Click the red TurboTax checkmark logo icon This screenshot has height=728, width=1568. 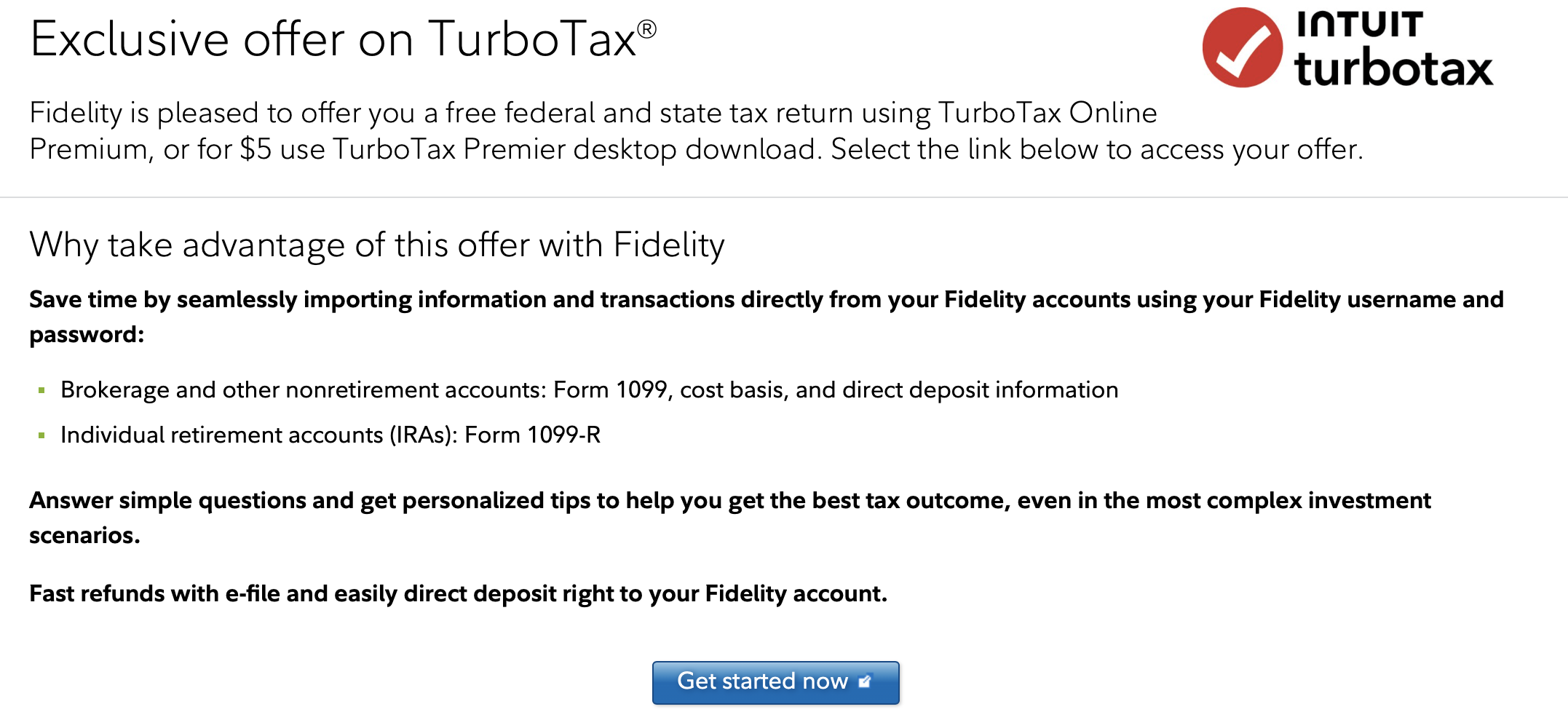[1242, 47]
